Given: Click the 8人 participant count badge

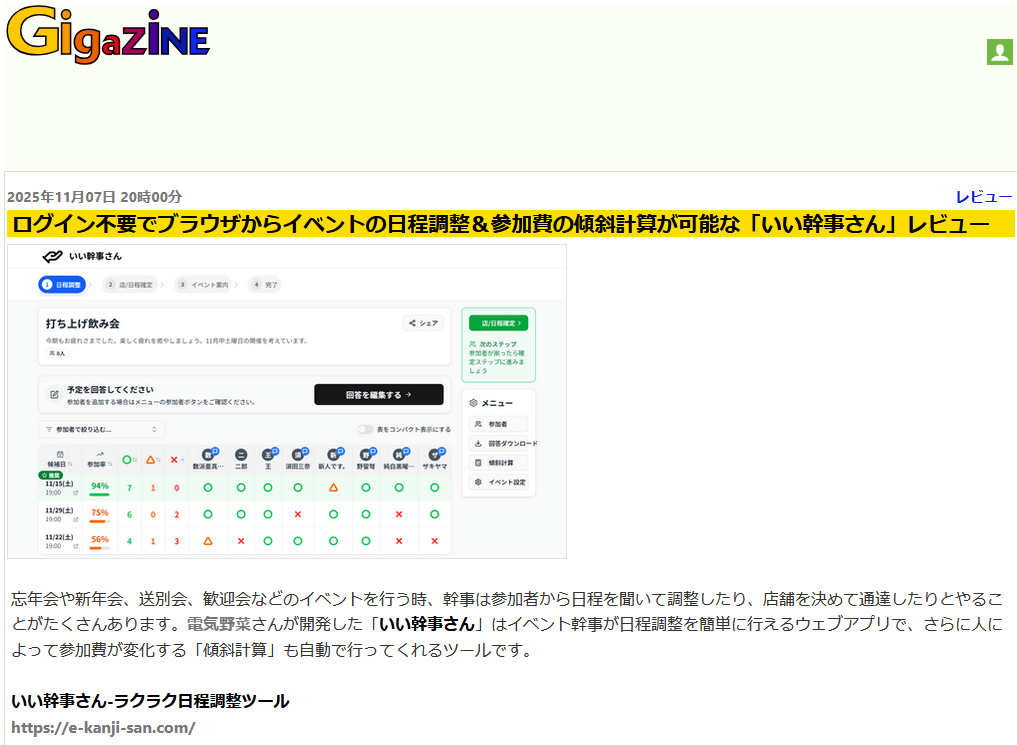Looking at the screenshot, I should tap(57, 353).
